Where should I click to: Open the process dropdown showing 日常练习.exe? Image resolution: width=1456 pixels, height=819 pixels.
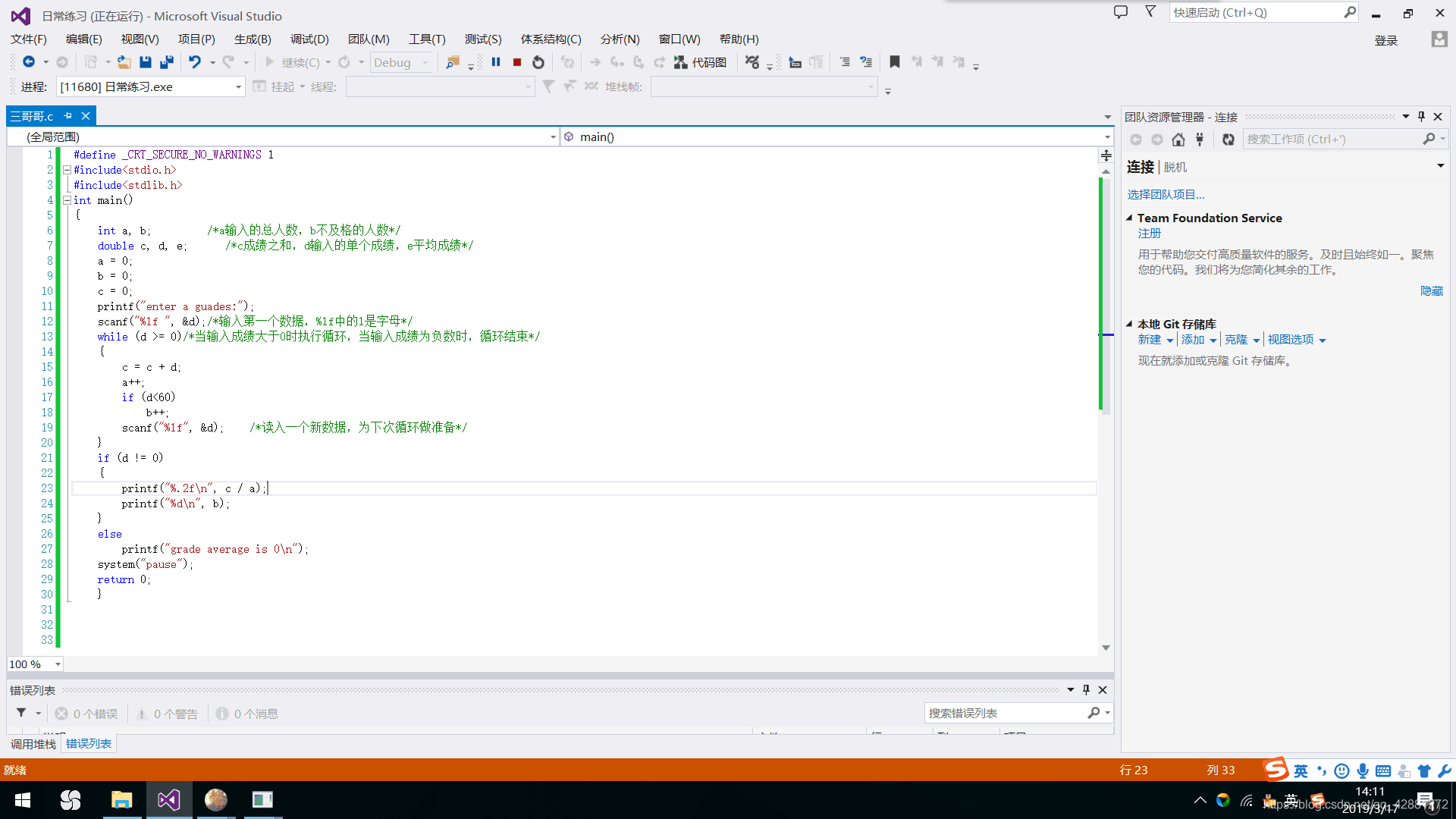(150, 87)
